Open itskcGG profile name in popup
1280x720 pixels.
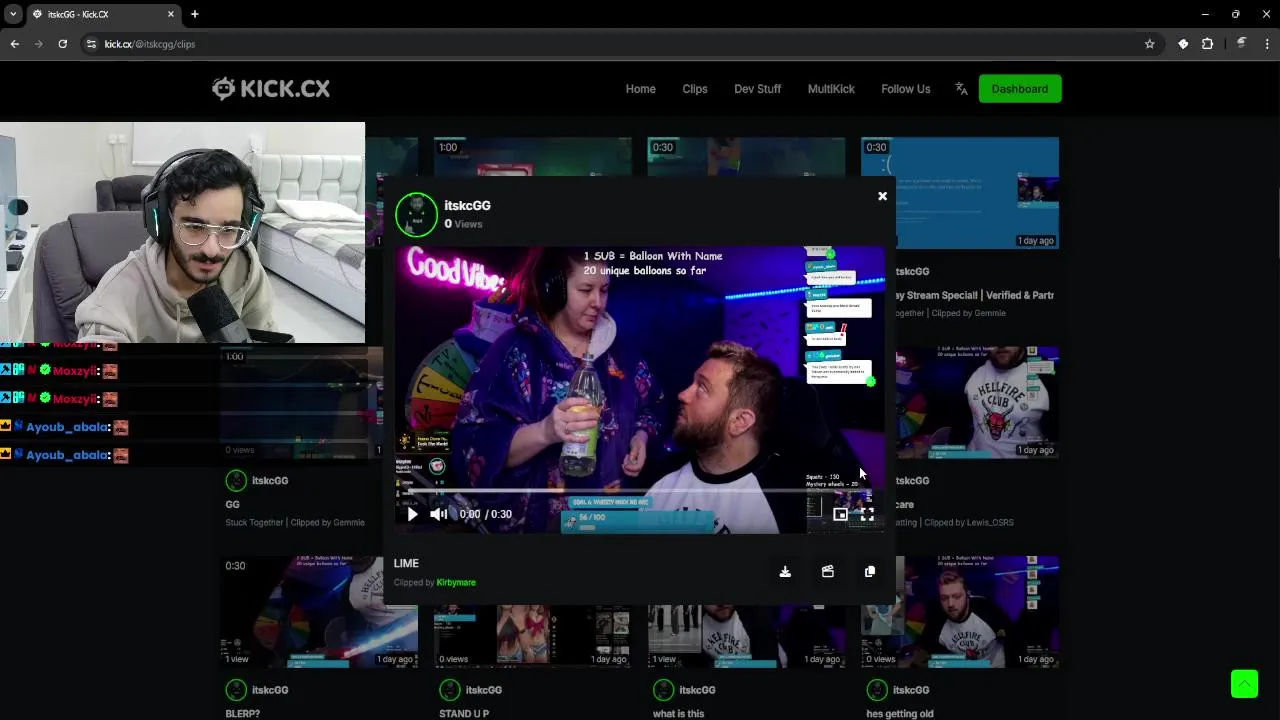(467, 205)
